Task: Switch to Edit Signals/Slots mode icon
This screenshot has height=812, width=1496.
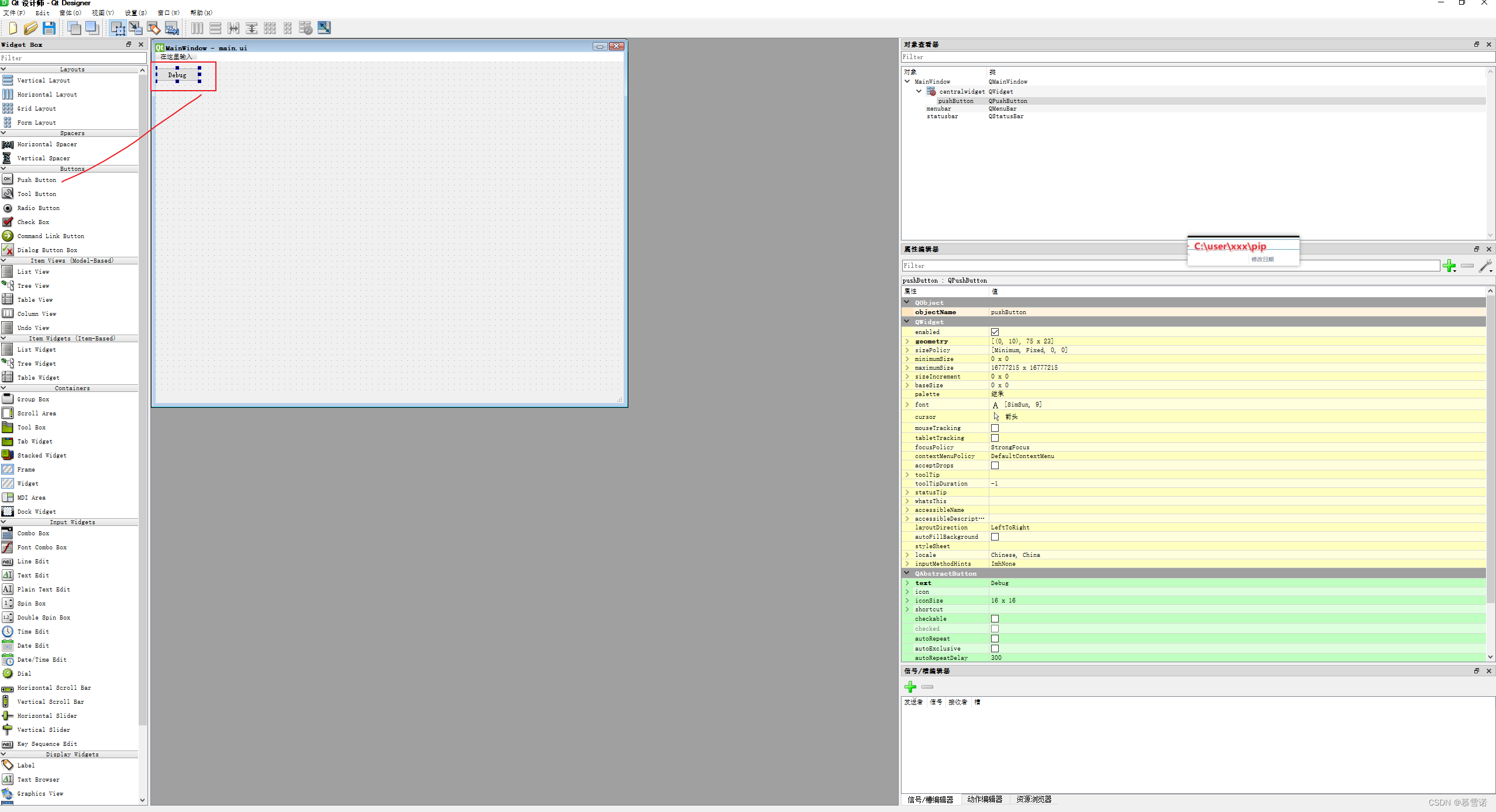Action: click(x=136, y=27)
